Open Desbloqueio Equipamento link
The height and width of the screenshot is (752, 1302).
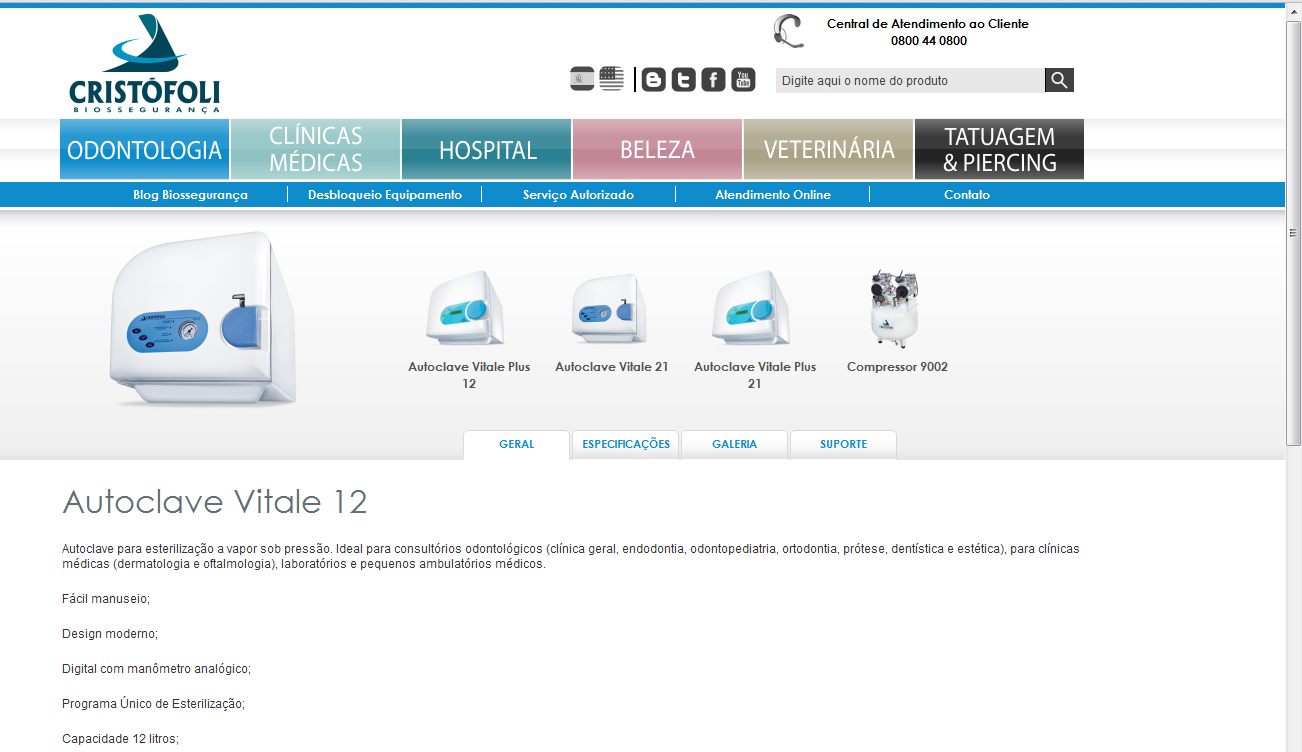(385, 195)
